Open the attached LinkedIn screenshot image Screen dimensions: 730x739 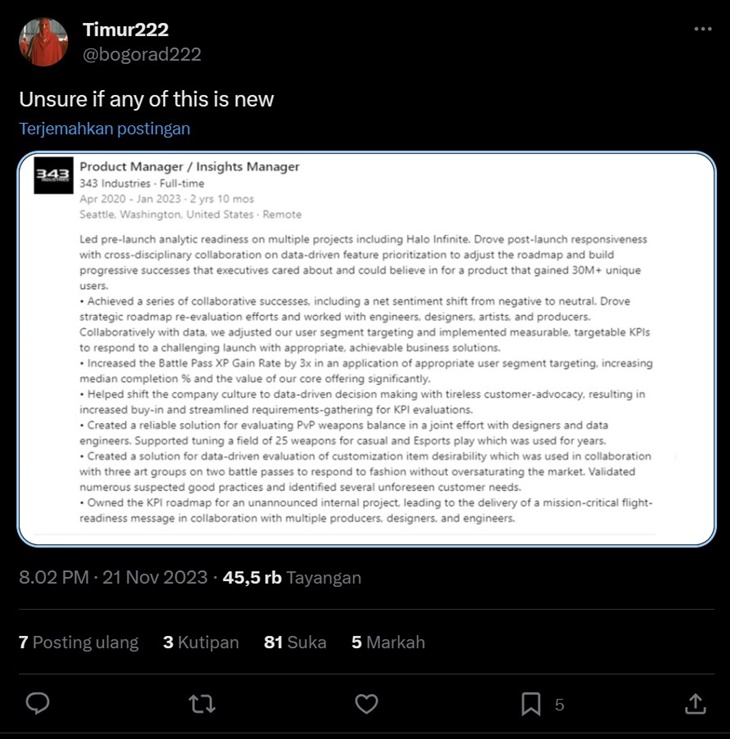click(367, 349)
